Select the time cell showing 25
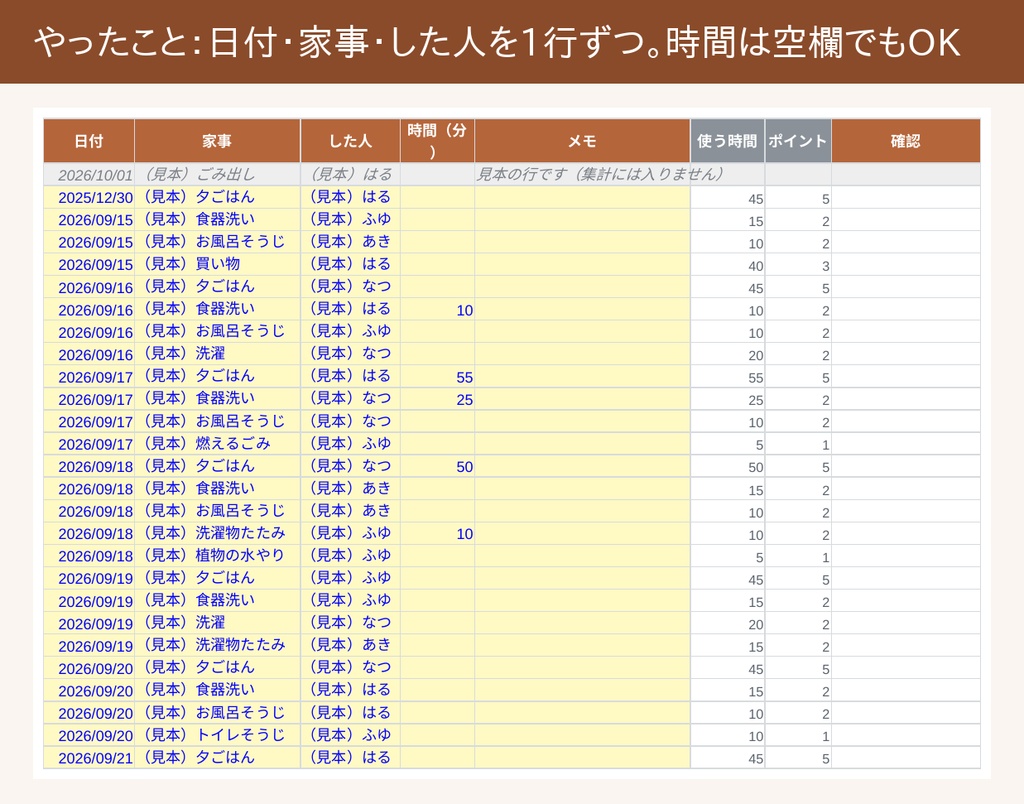 pyautogui.click(x=437, y=398)
